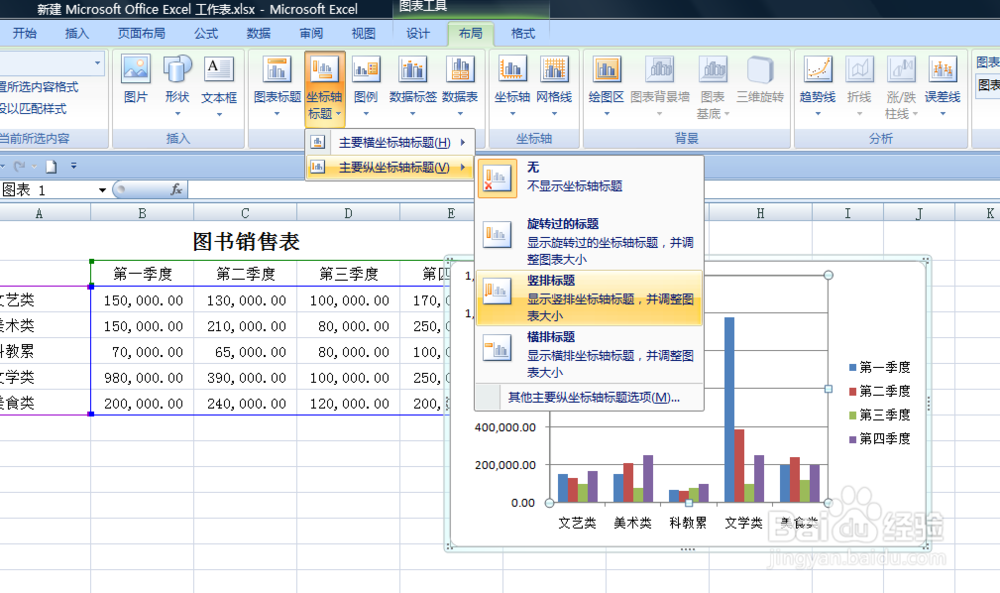
Task: Click the 文艺类 axis label in chart
Action: coord(577,523)
